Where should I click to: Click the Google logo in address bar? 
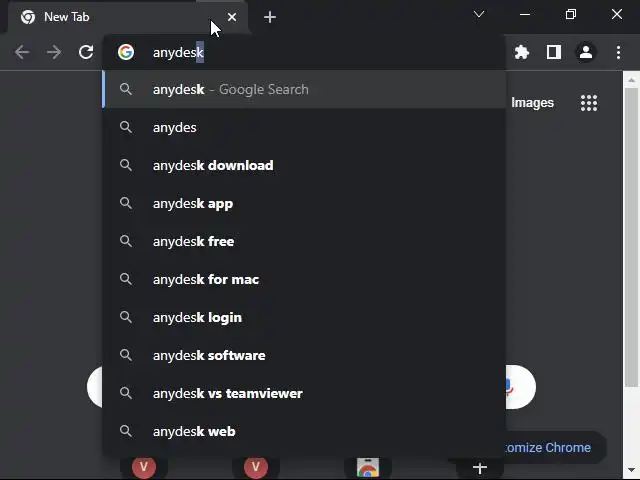[126, 52]
